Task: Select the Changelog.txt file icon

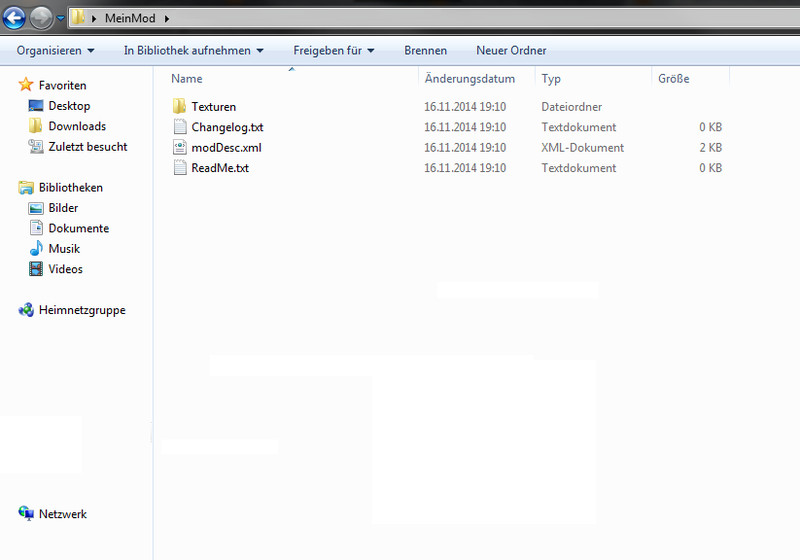Action: click(180, 127)
